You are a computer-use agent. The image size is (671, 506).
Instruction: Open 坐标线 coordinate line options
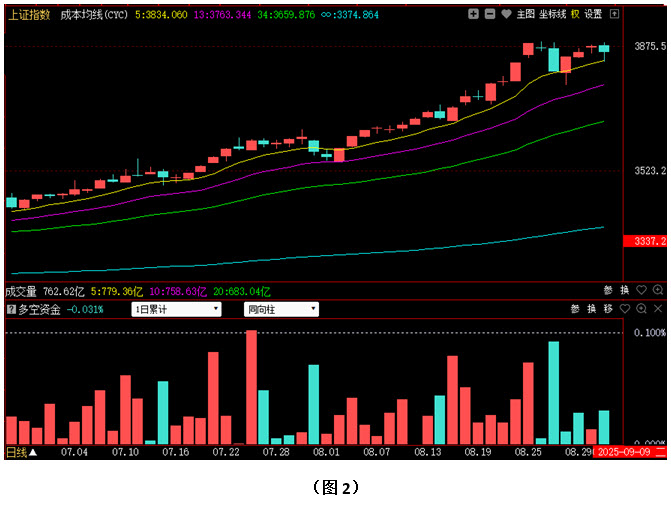pyautogui.click(x=552, y=14)
